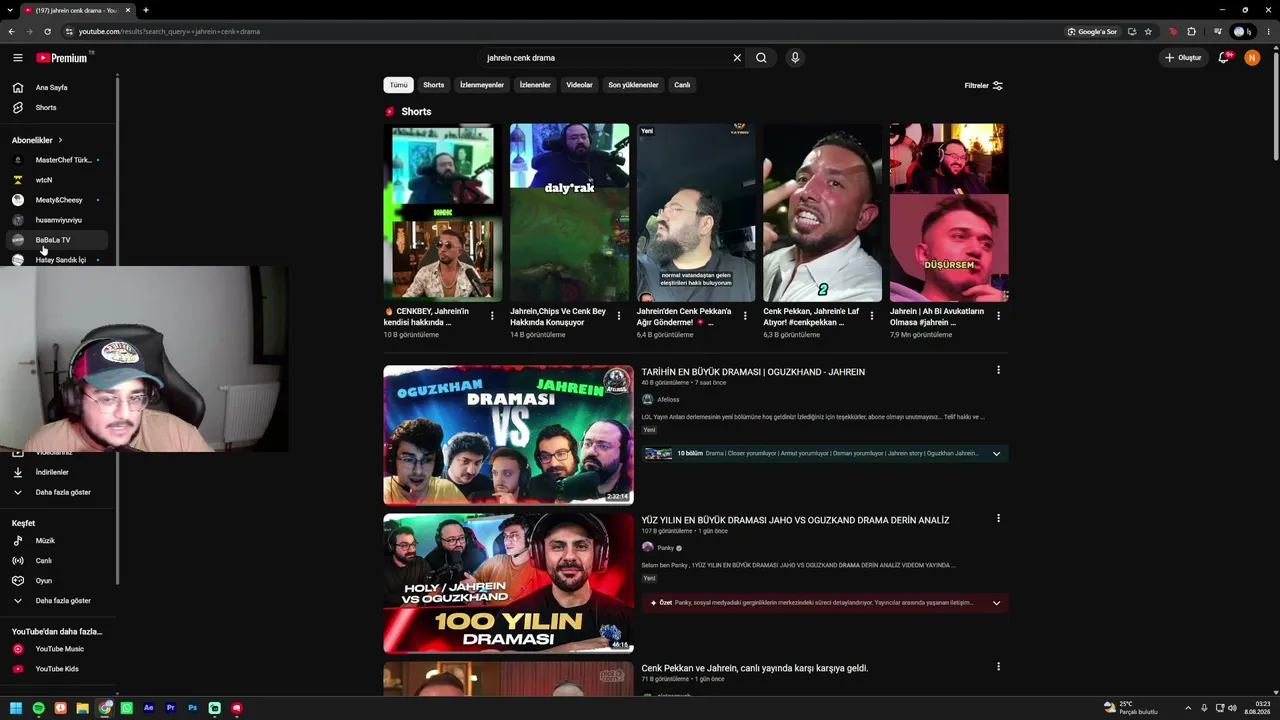Screen dimensions: 1280x720
Task: Open the CENKBEY Jahrein short thumbnail
Action: (443, 212)
